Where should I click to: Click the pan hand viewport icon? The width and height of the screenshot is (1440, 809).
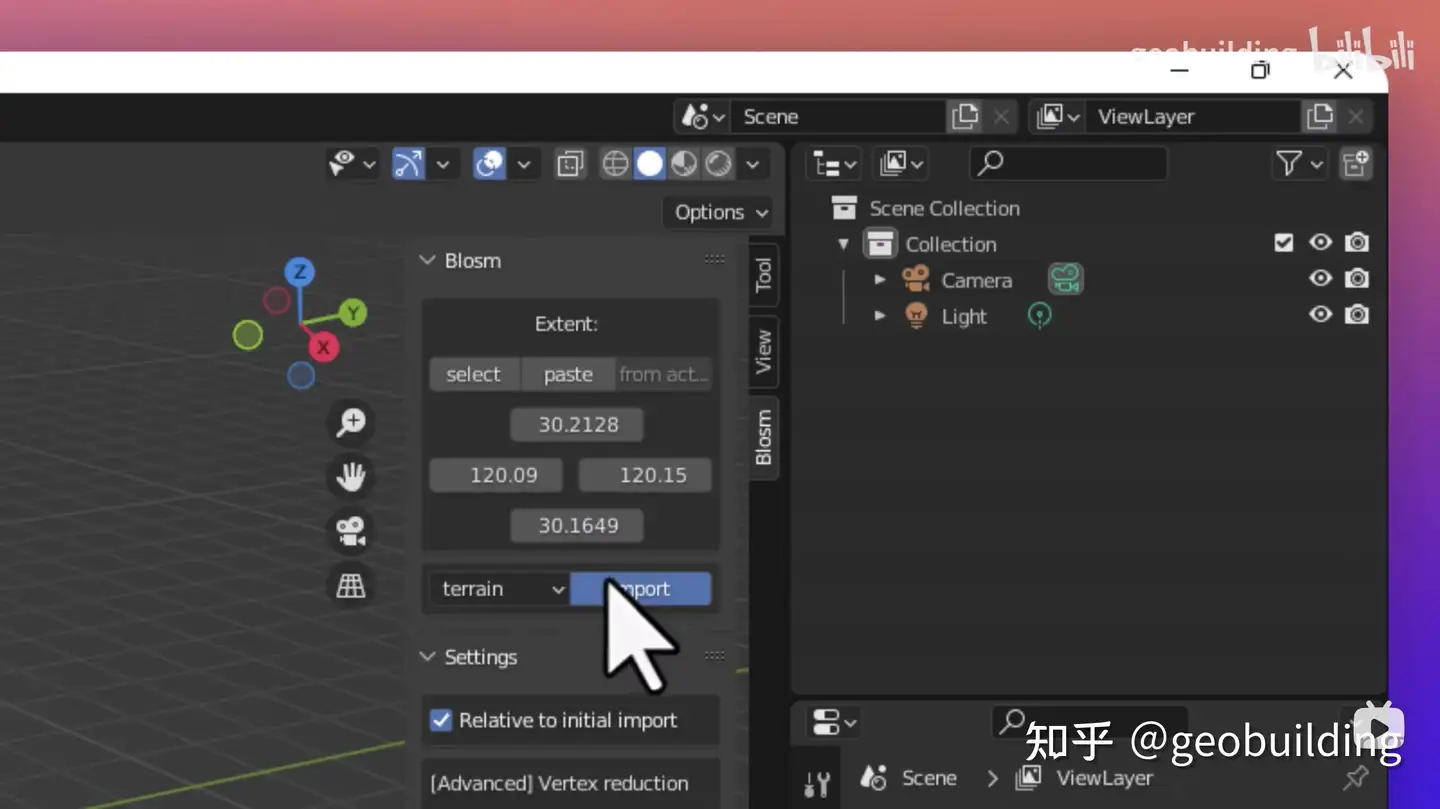click(x=350, y=476)
